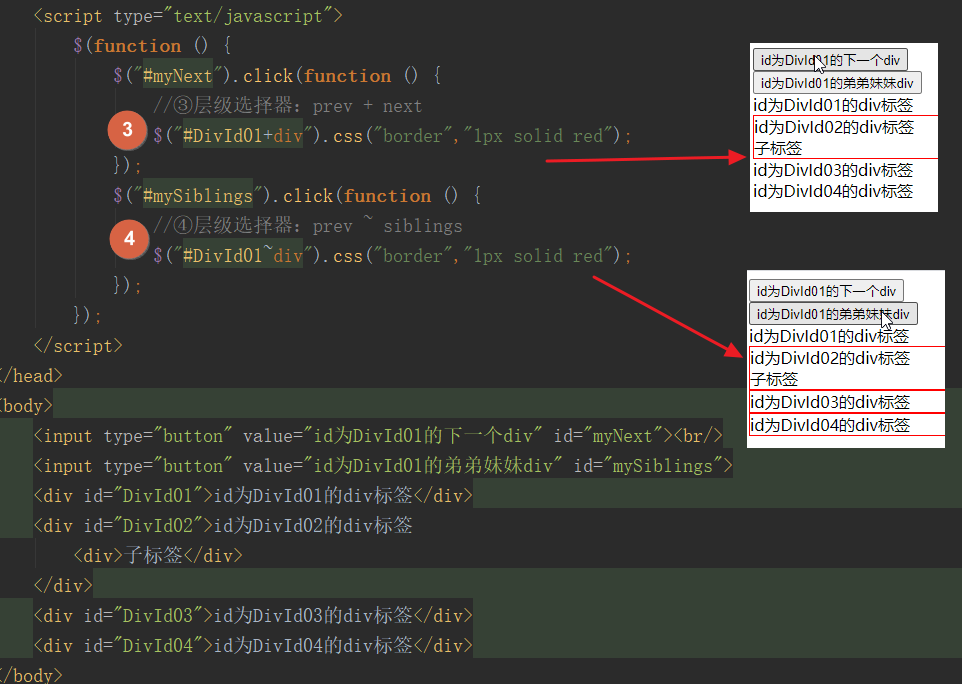Click the "#mySiblings" selector string in the code
This screenshot has height=684, width=962.
tap(198, 196)
